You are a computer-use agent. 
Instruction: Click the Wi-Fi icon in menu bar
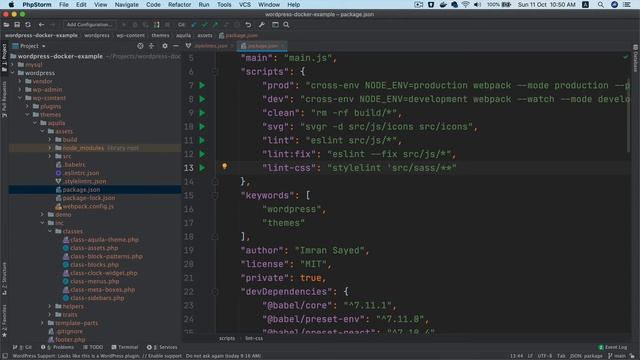[x=466, y=4]
